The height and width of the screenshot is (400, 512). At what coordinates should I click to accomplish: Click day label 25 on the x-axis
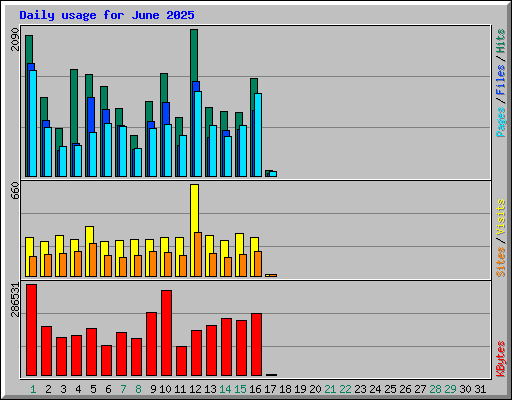point(390,389)
